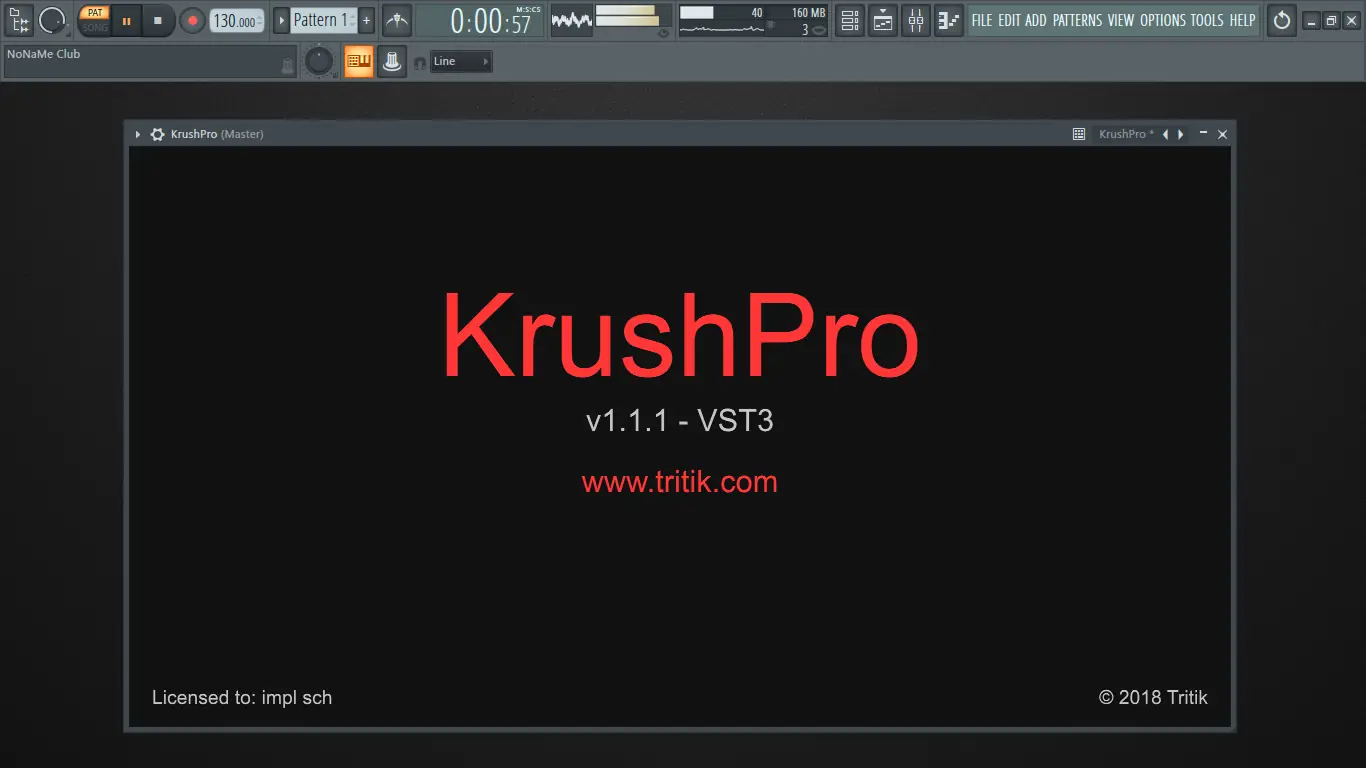Click the 130.000 tempo field
Viewport: 1366px width, 768px height.
tap(237, 21)
